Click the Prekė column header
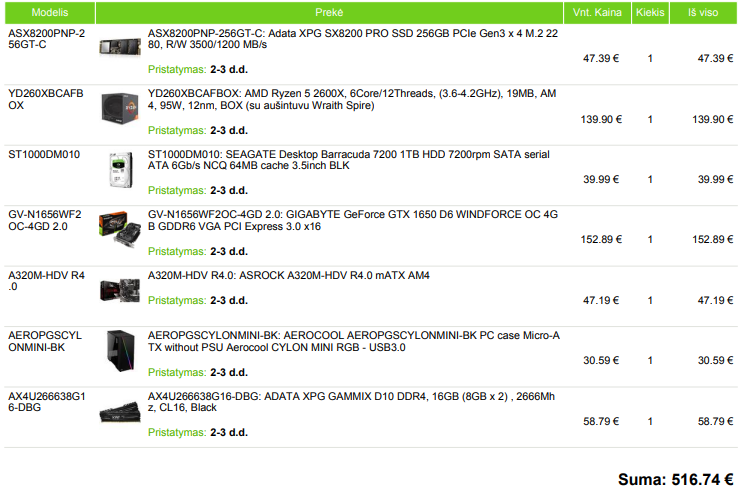Image resolution: width=743 pixels, height=490 pixels. pos(329,12)
